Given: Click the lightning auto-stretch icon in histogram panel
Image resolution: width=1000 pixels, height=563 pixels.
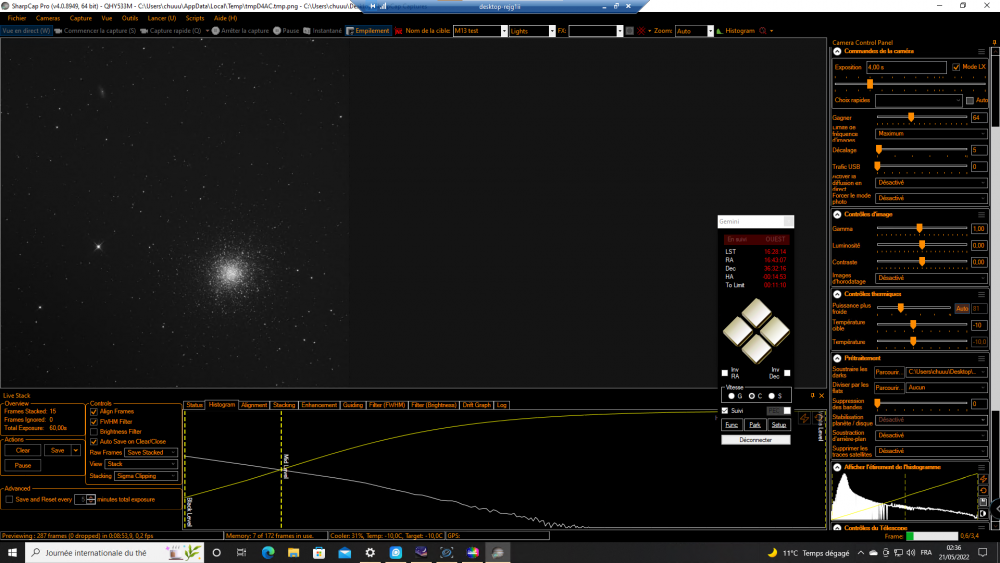Looking at the screenshot, I should (983, 479).
